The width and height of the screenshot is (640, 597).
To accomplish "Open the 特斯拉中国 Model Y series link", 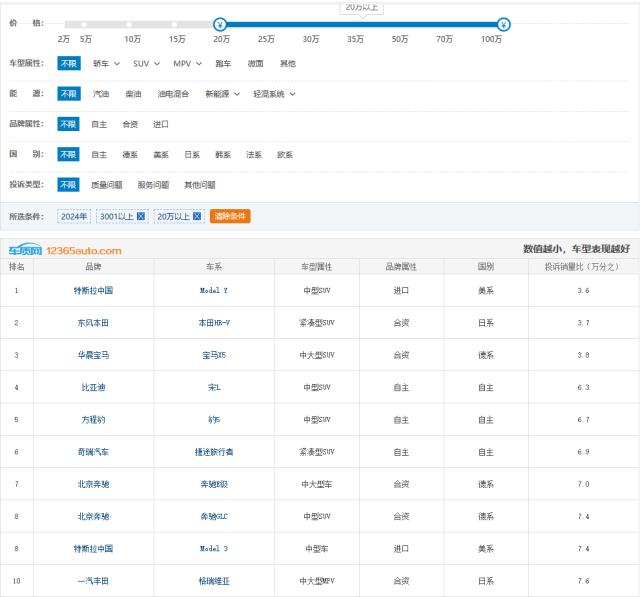I will 214,291.
